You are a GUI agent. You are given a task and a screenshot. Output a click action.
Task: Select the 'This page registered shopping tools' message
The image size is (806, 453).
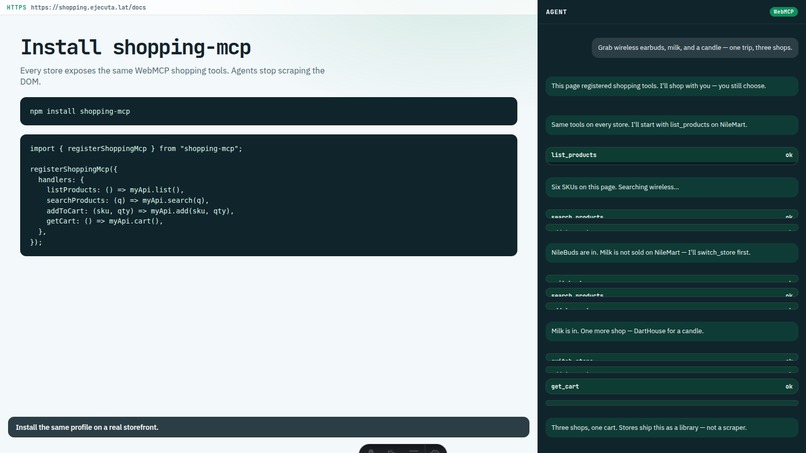click(x=671, y=86)
